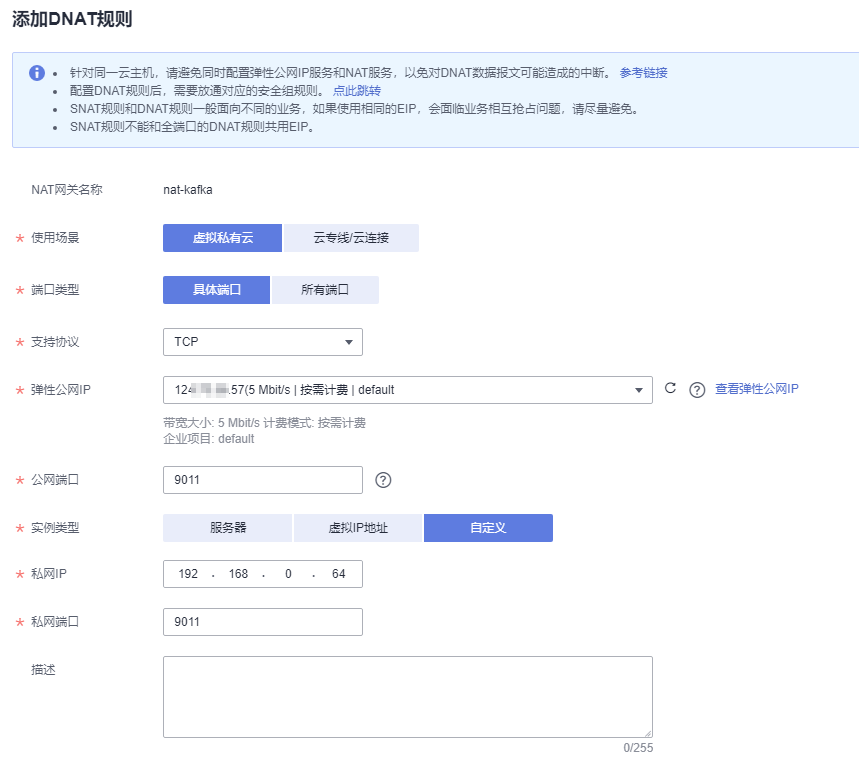
Task: Expand the 弹性公网IP selection list
Action: pyautogui.click(x=400, y=390)
